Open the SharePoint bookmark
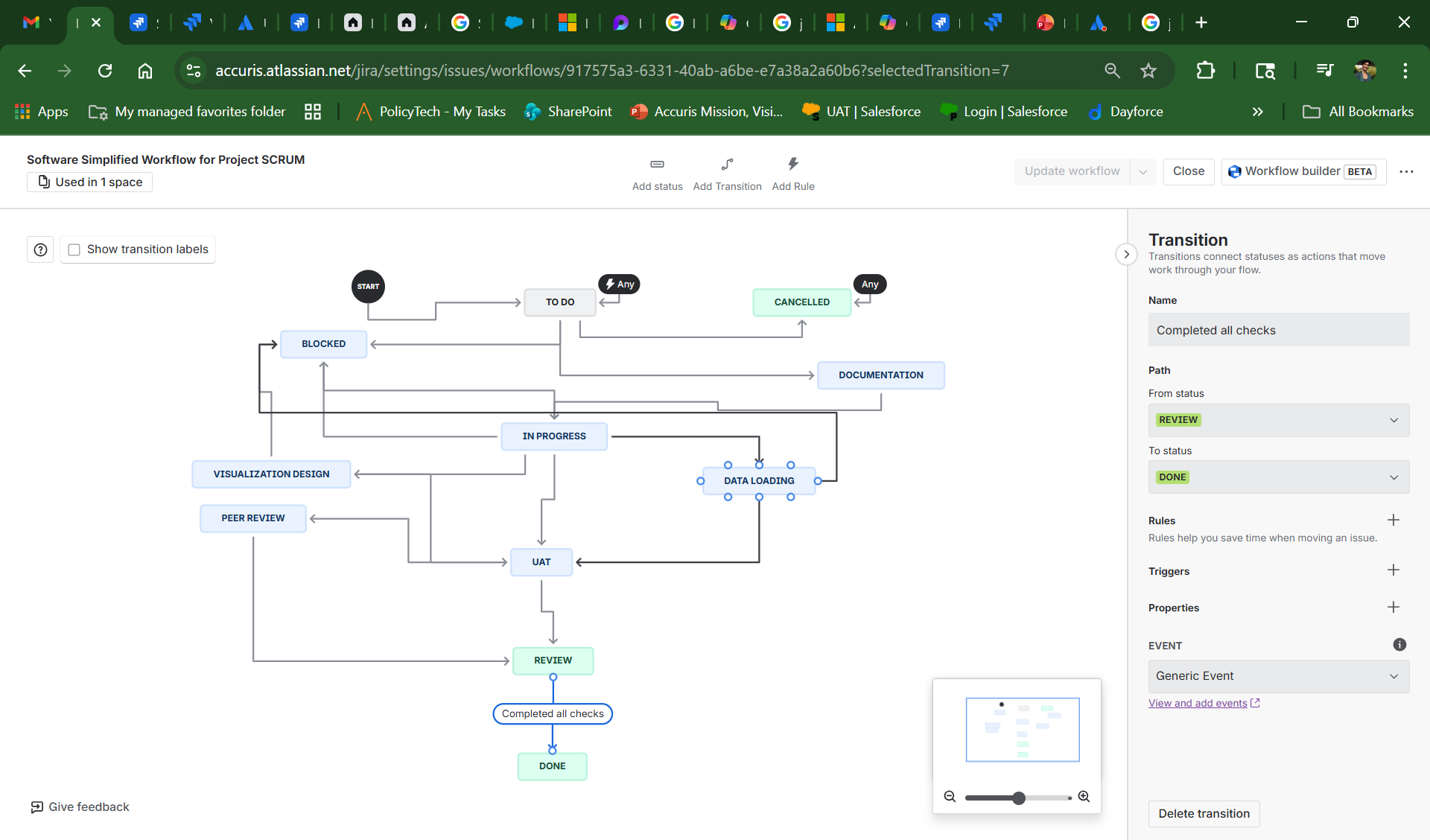This screenshot has width=1430, height=840. (x=568, y=112)
